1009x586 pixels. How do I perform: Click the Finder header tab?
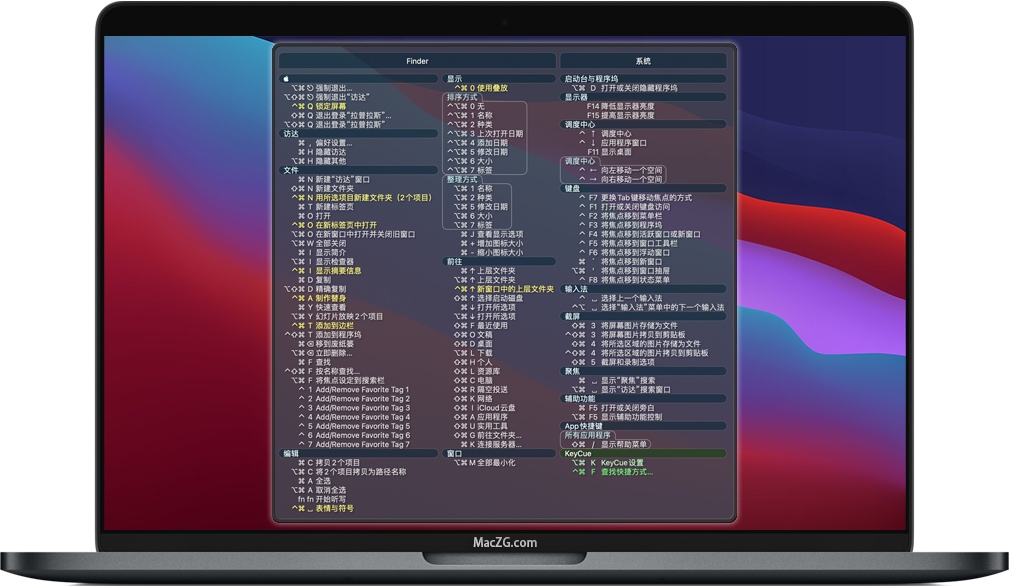click(x=416, y=60)
